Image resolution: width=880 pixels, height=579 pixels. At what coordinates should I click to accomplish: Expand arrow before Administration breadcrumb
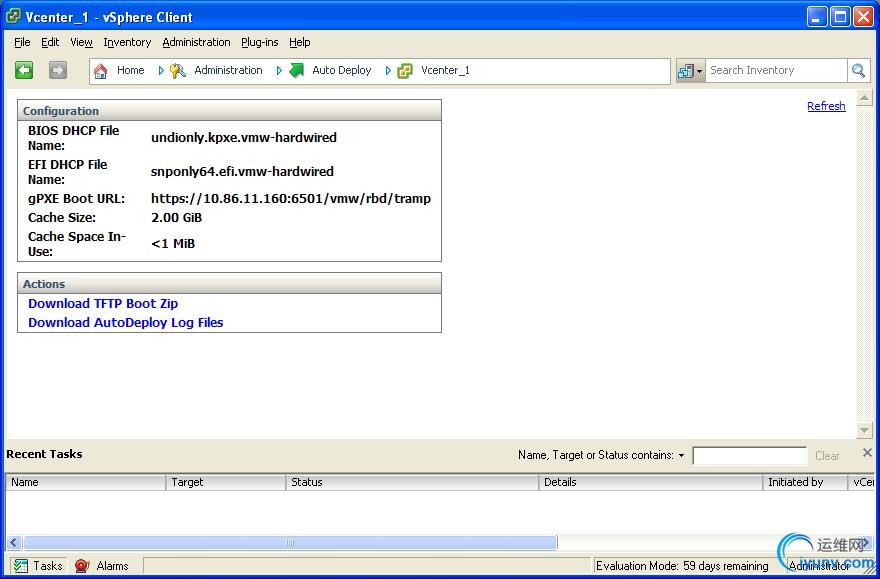[x=161, y=71]
